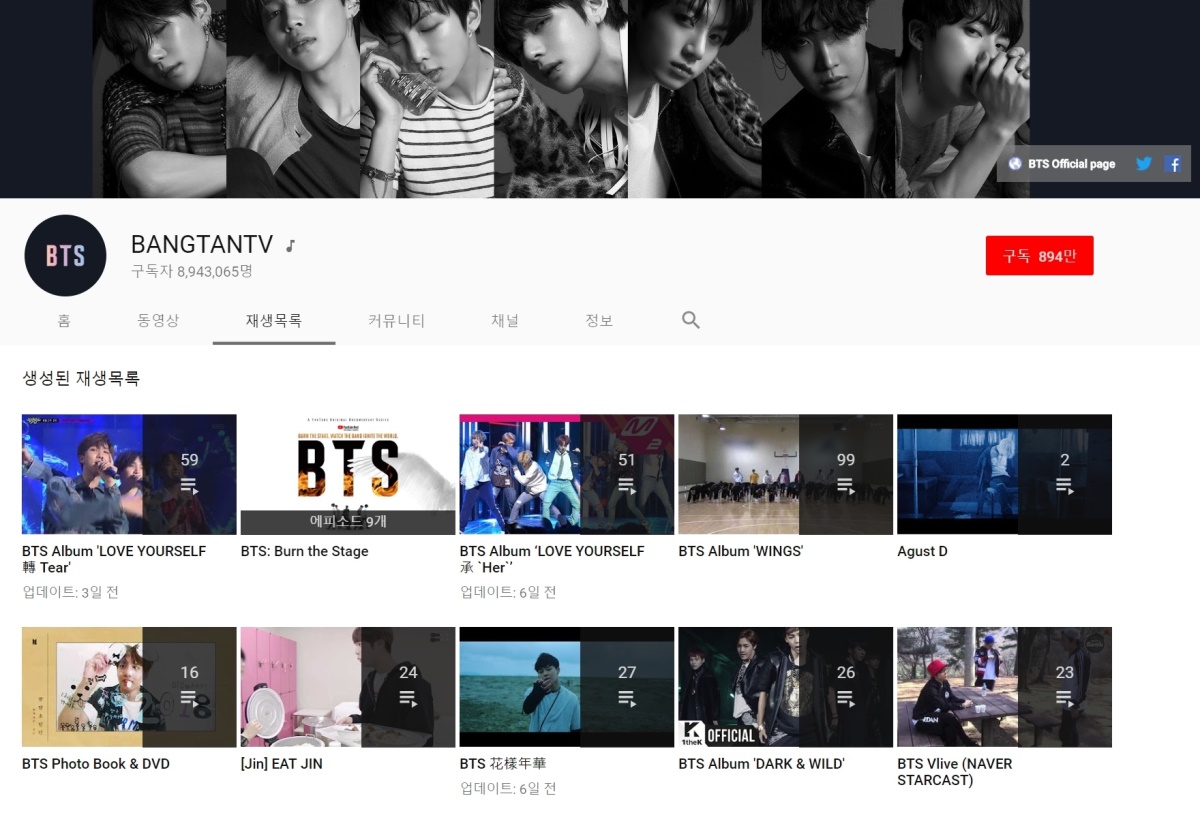Click 업데이트: 6일 전 under 花樣年華 playlist
The image size is (1200, 813).
pos(508,789)
